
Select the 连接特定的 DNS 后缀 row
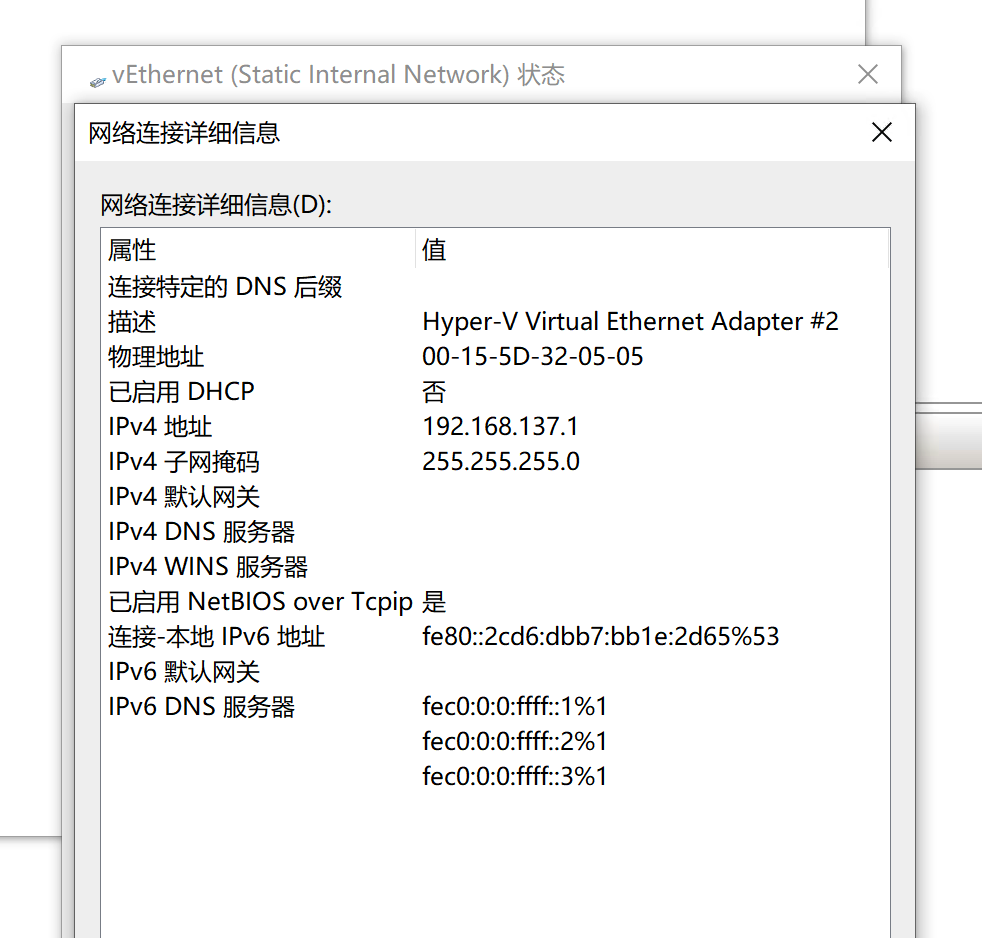[225, 288]
